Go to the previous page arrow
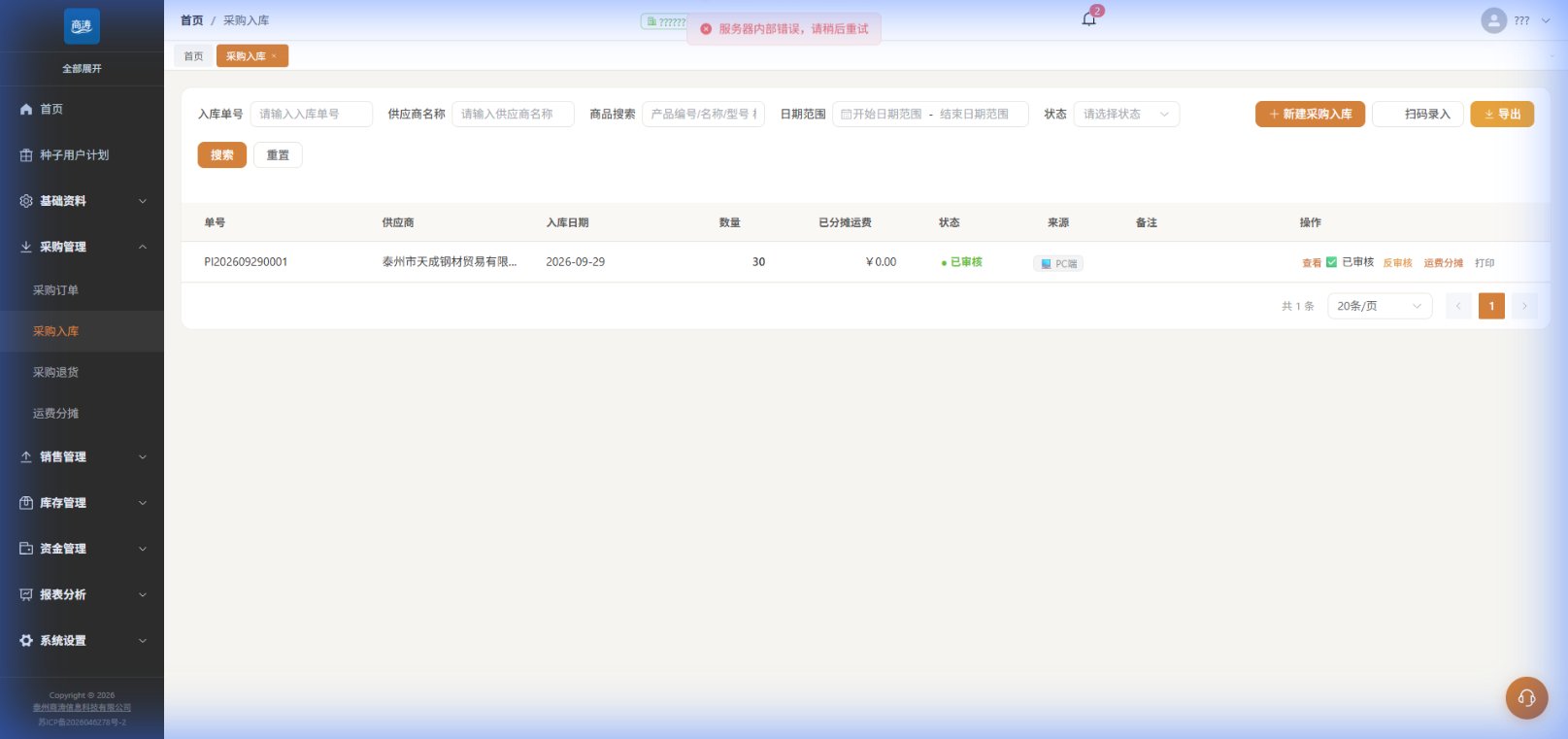 tap(1458, 306)
